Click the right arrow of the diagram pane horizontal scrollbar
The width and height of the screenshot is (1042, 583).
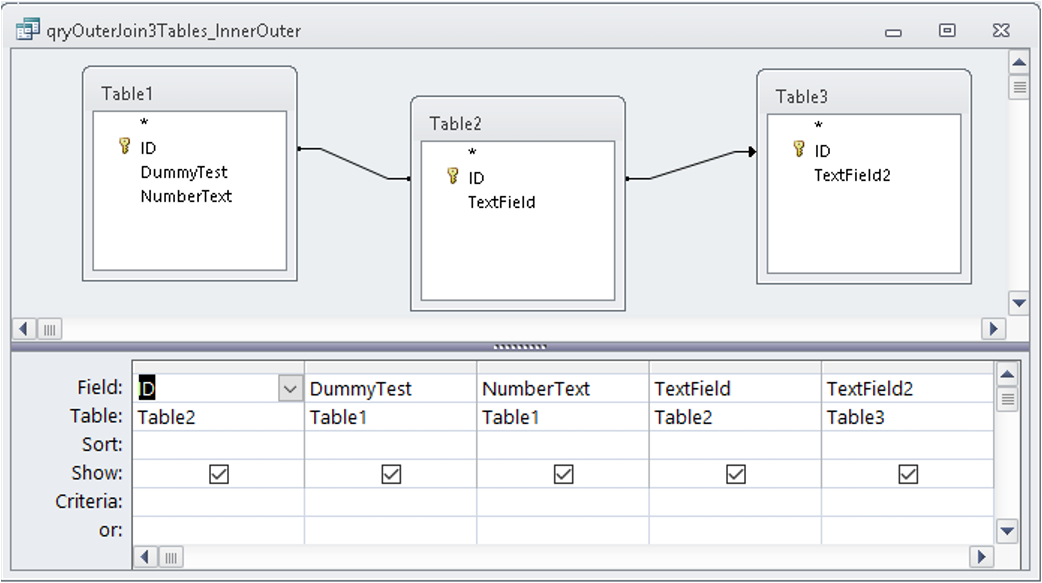click(993, 328)
